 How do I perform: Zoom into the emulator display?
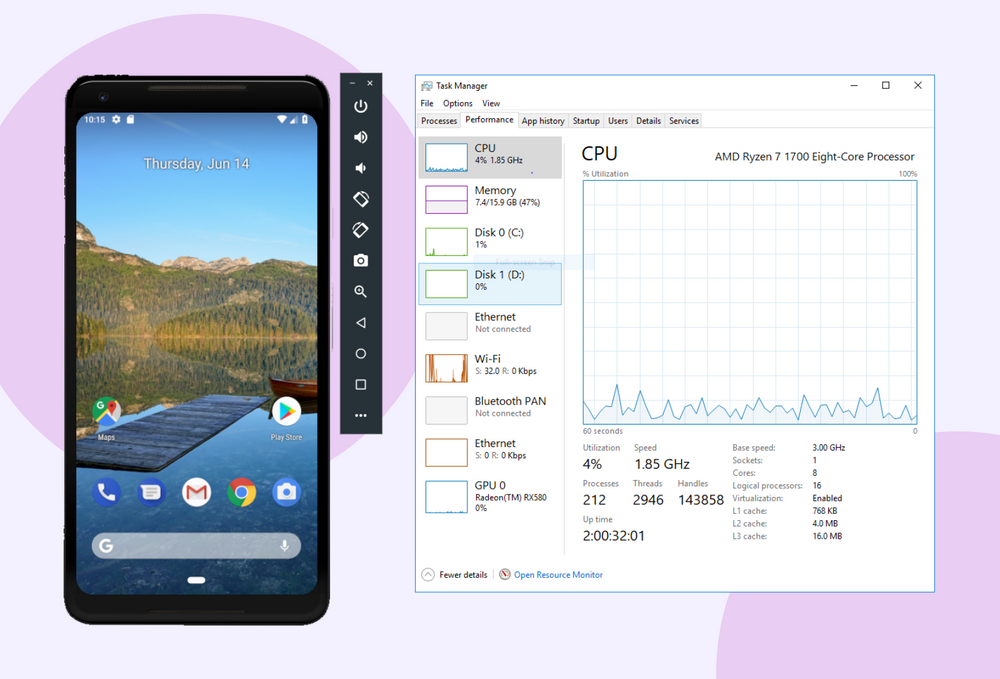(x=360, y=291)
